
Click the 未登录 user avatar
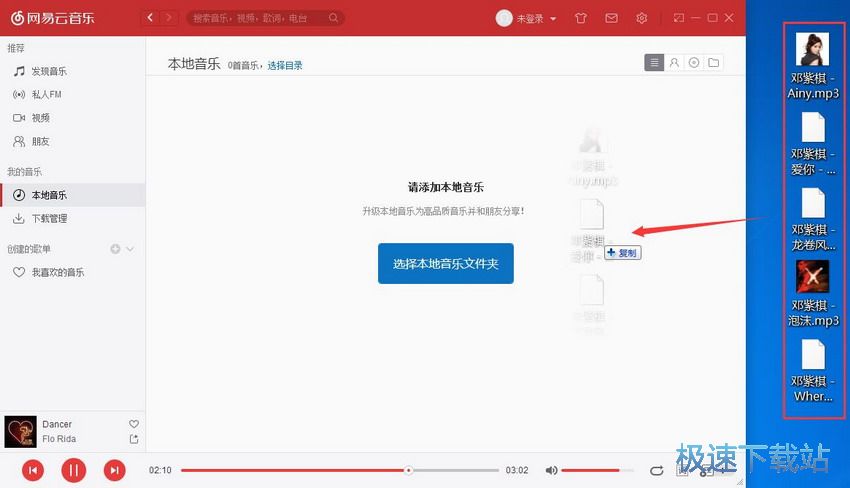504,18
